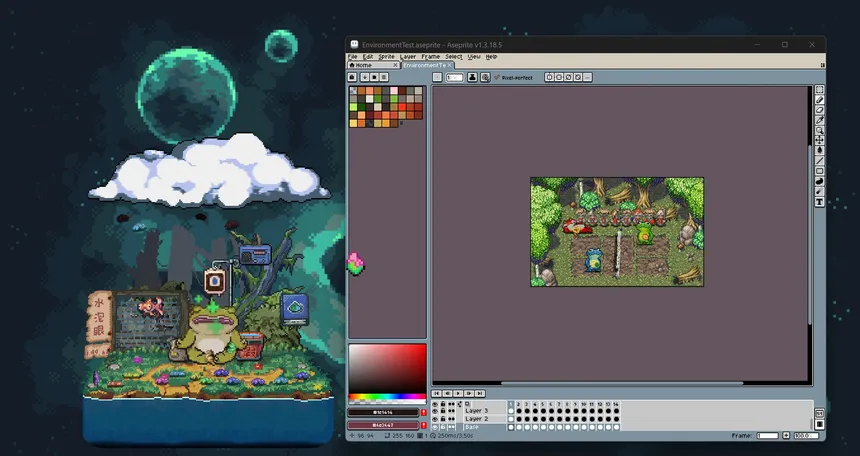Click the Frame number input field
The height and width of the screenshot is (456, 860).
point(767,435)
